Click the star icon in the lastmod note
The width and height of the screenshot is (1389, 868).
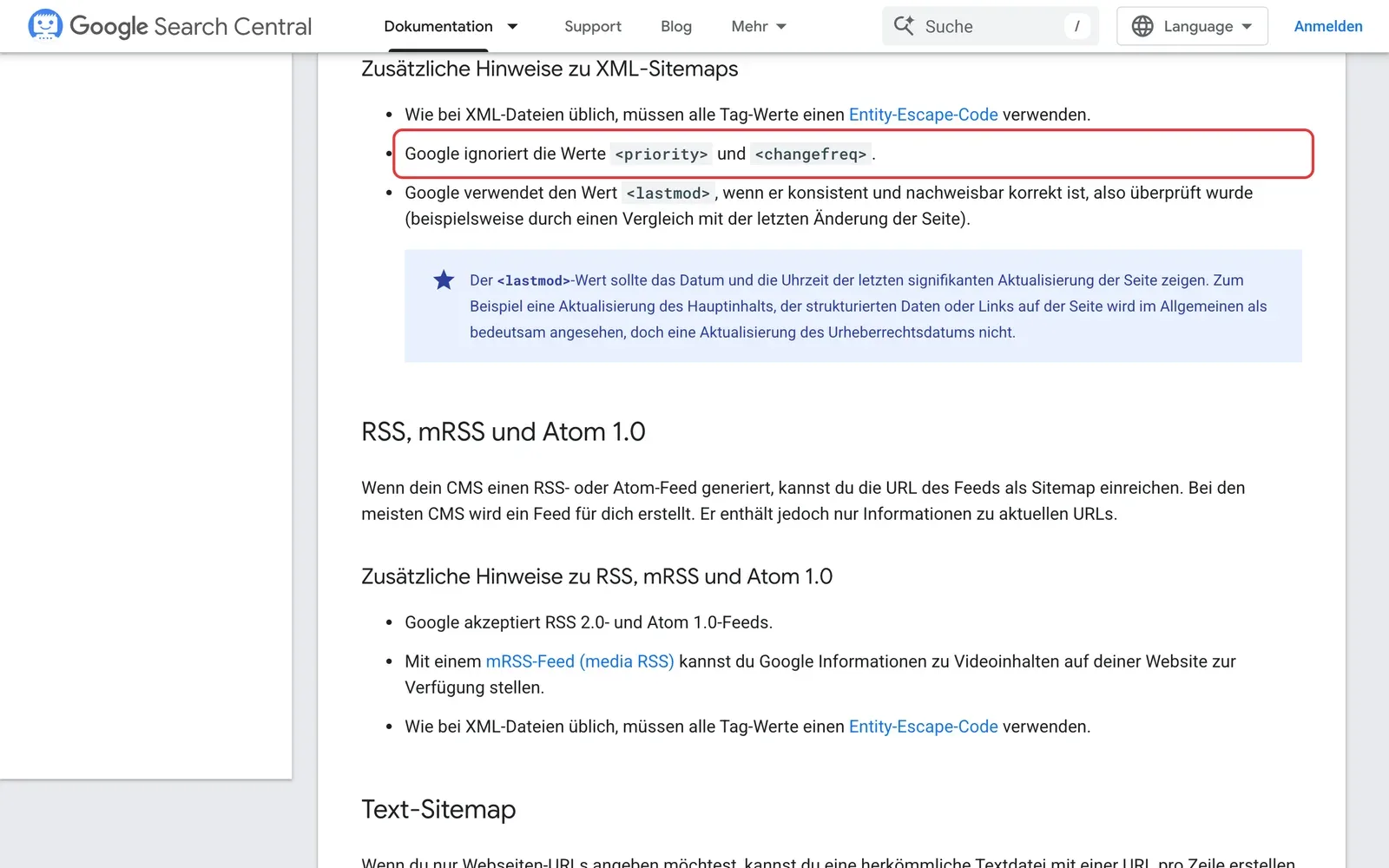(444, 279)
